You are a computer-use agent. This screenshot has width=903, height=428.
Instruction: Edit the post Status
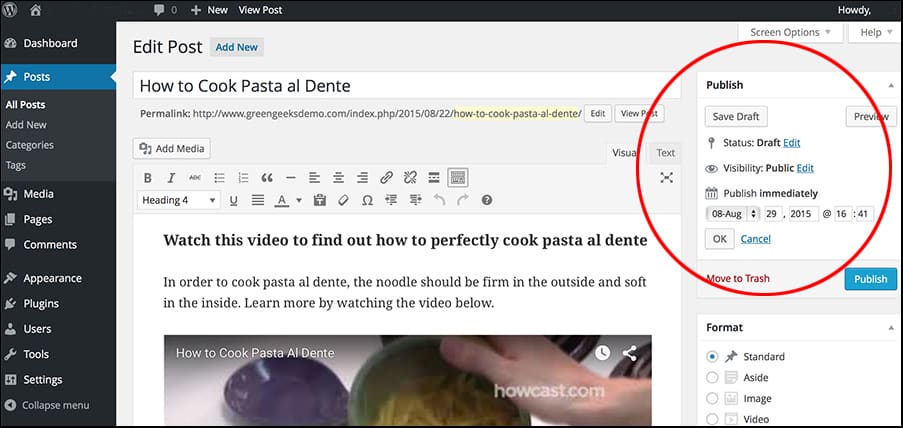(791, 143)
